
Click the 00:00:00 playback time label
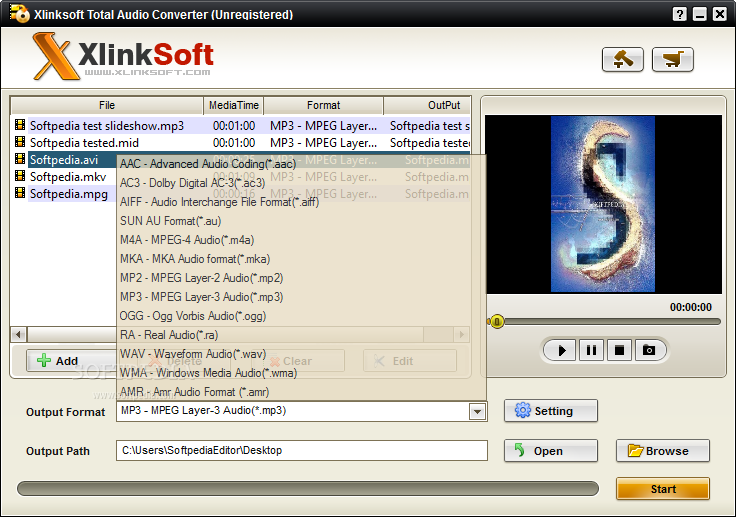coord(690,307)
